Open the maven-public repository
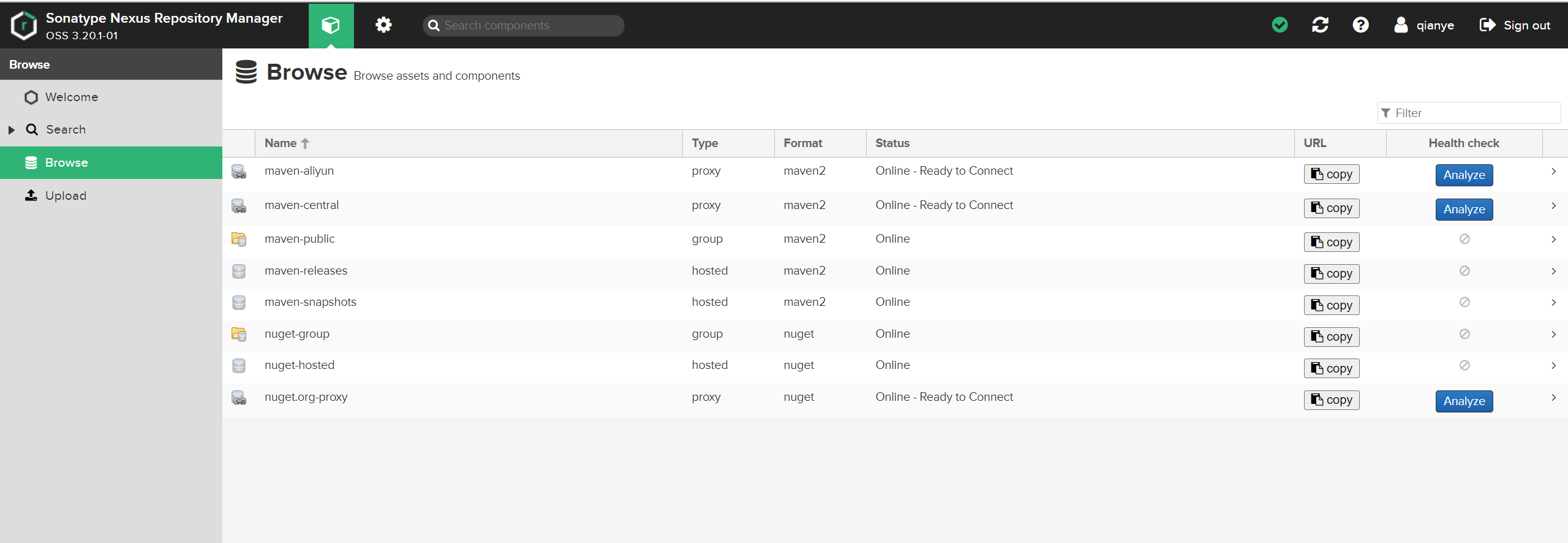Image resolution: width=1568 pixels, height=543 pixels. point(300,239)
